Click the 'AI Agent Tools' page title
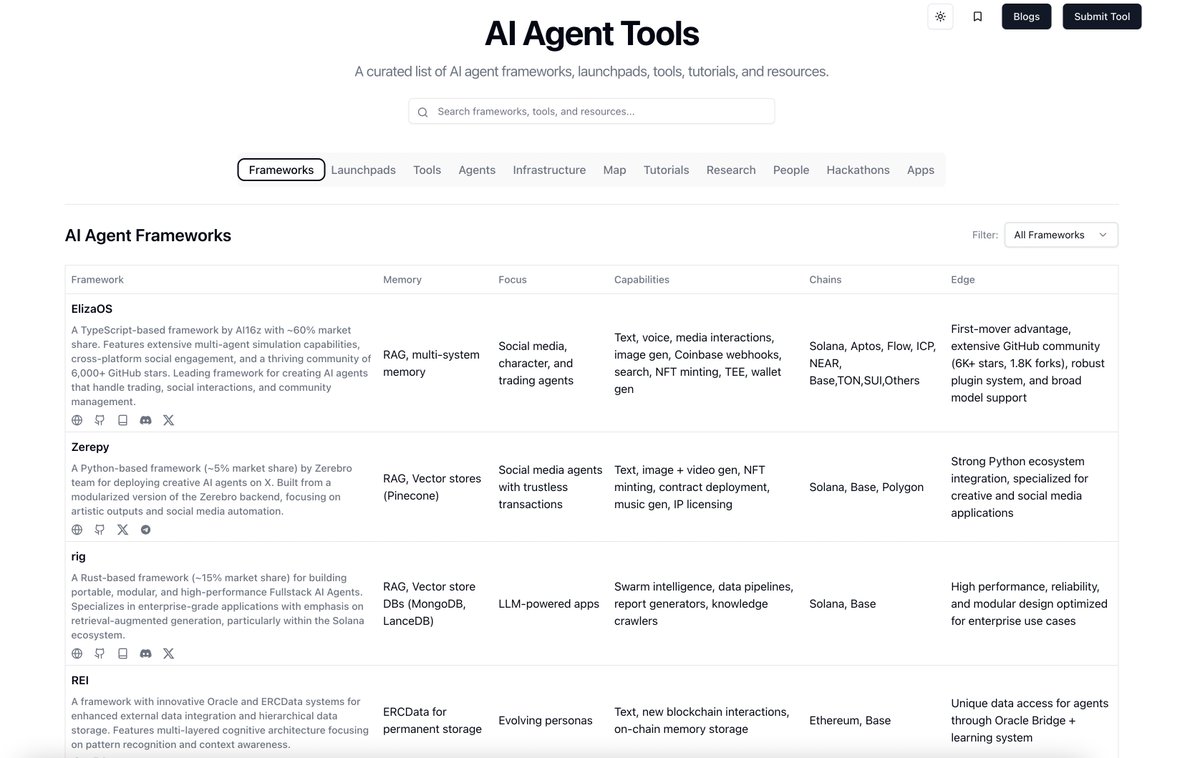Screen dimensions: 1200x758 tap(592, 33)
